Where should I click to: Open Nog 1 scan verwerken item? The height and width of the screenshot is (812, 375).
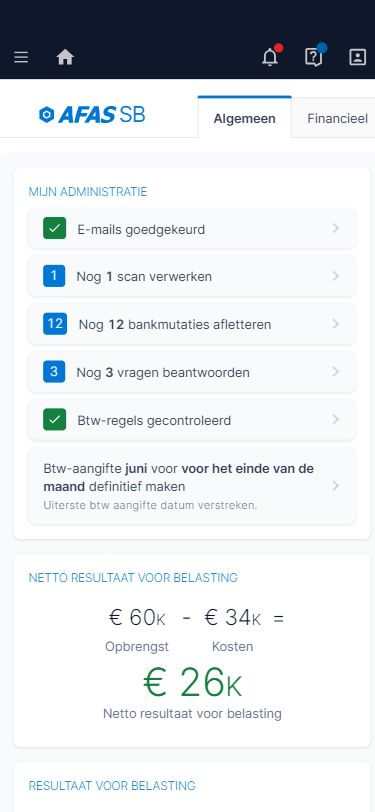point(192,276)
